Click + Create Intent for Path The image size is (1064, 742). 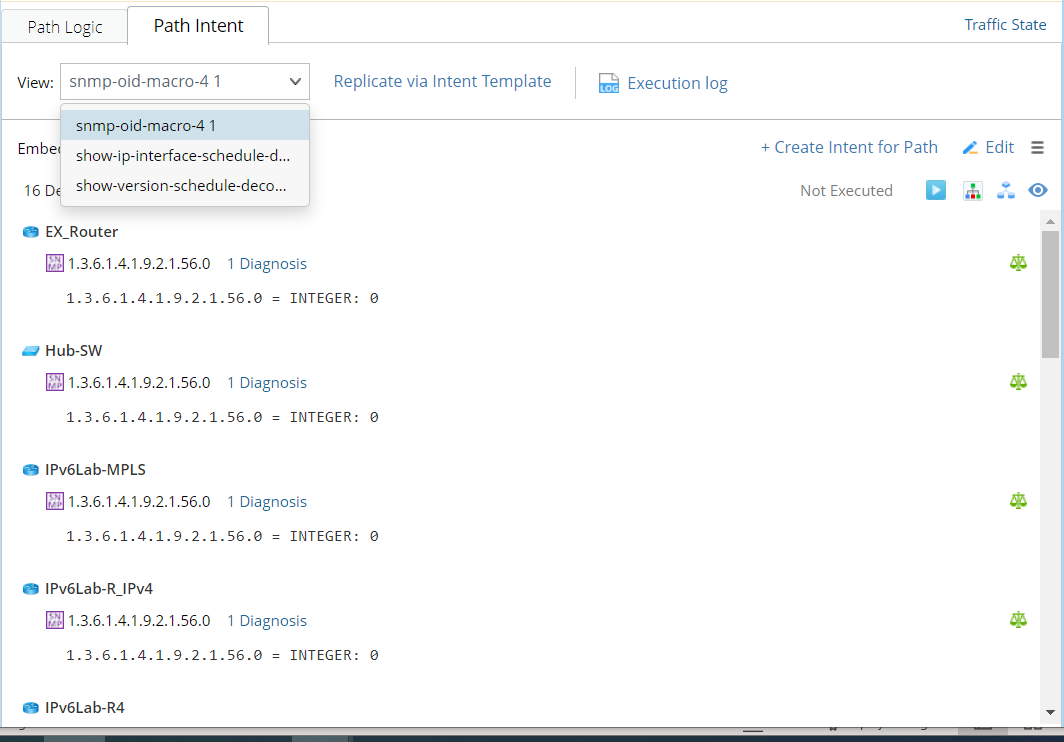pos(849,147)
